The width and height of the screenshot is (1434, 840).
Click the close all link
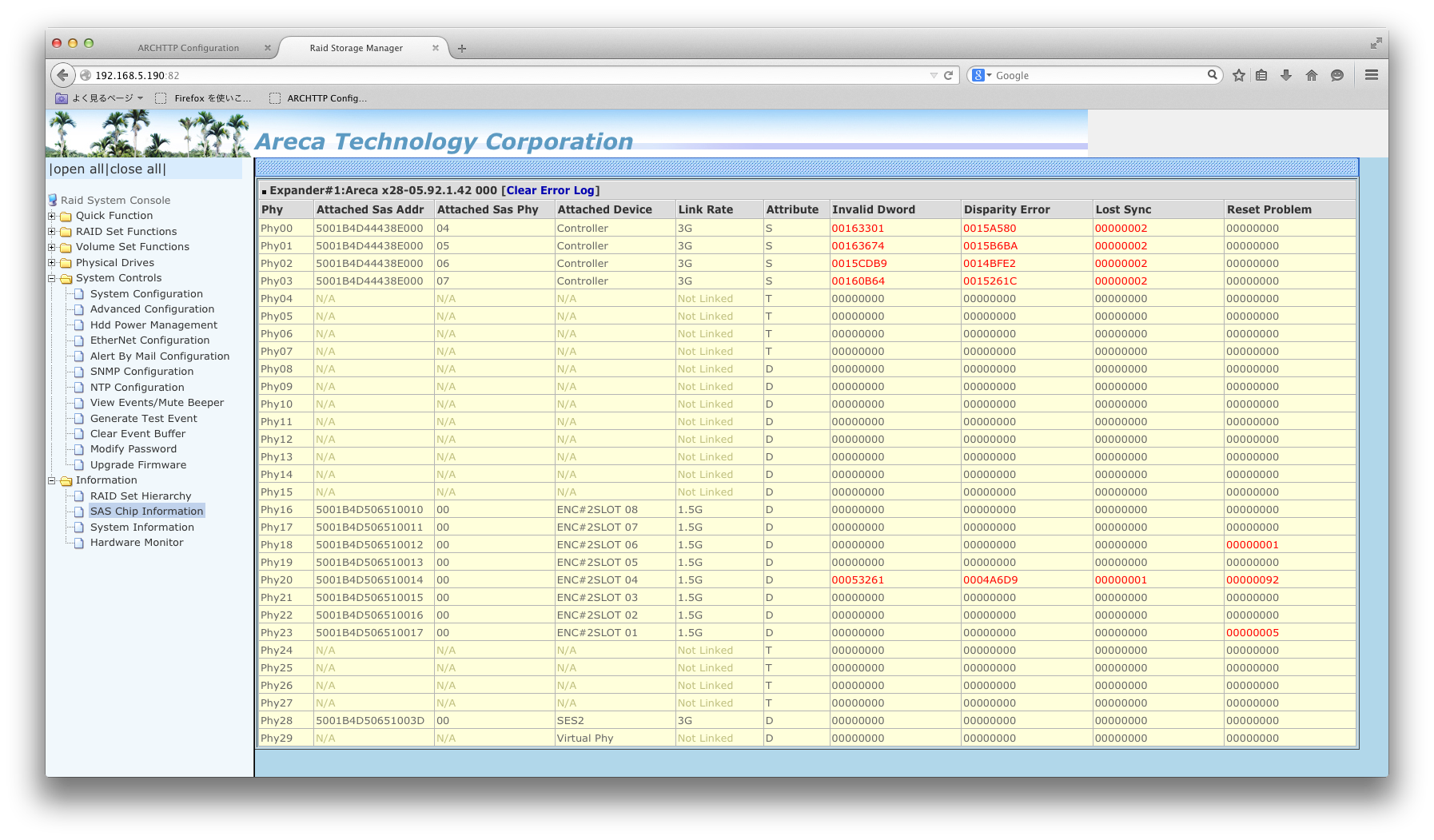(x=136, y=169)
